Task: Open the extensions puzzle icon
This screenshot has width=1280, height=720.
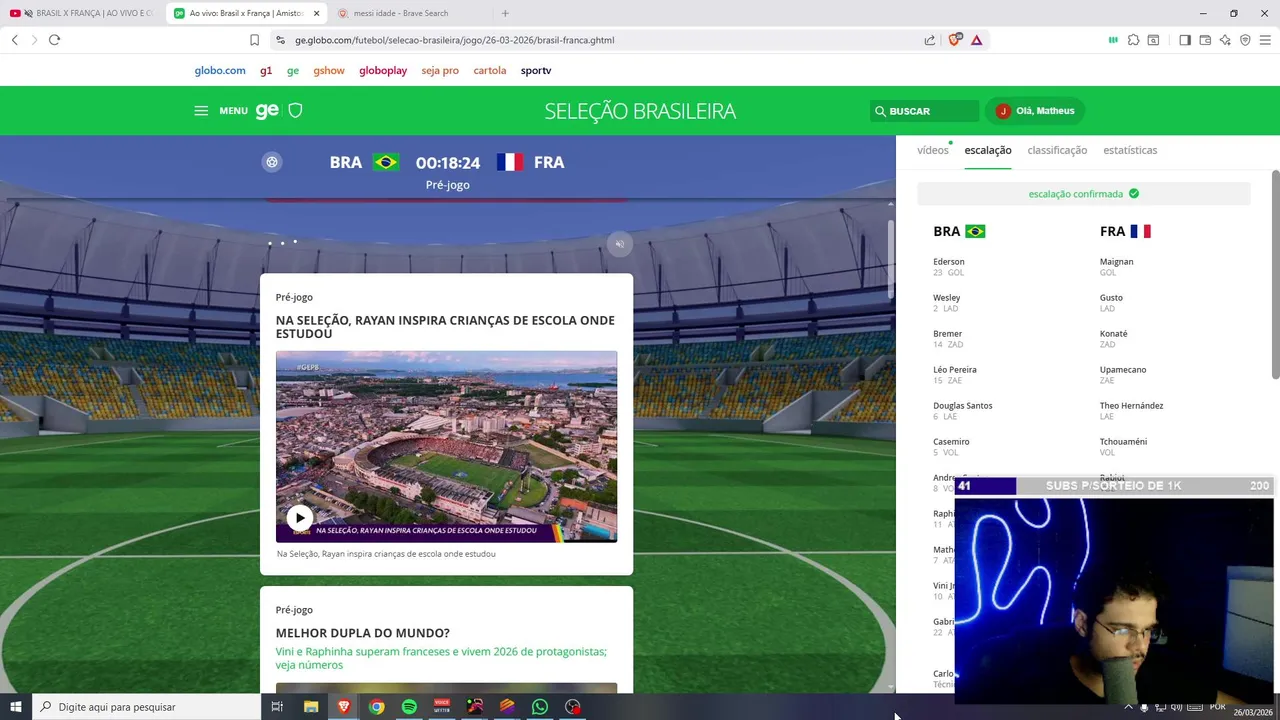Action: tap(1133, 40)
